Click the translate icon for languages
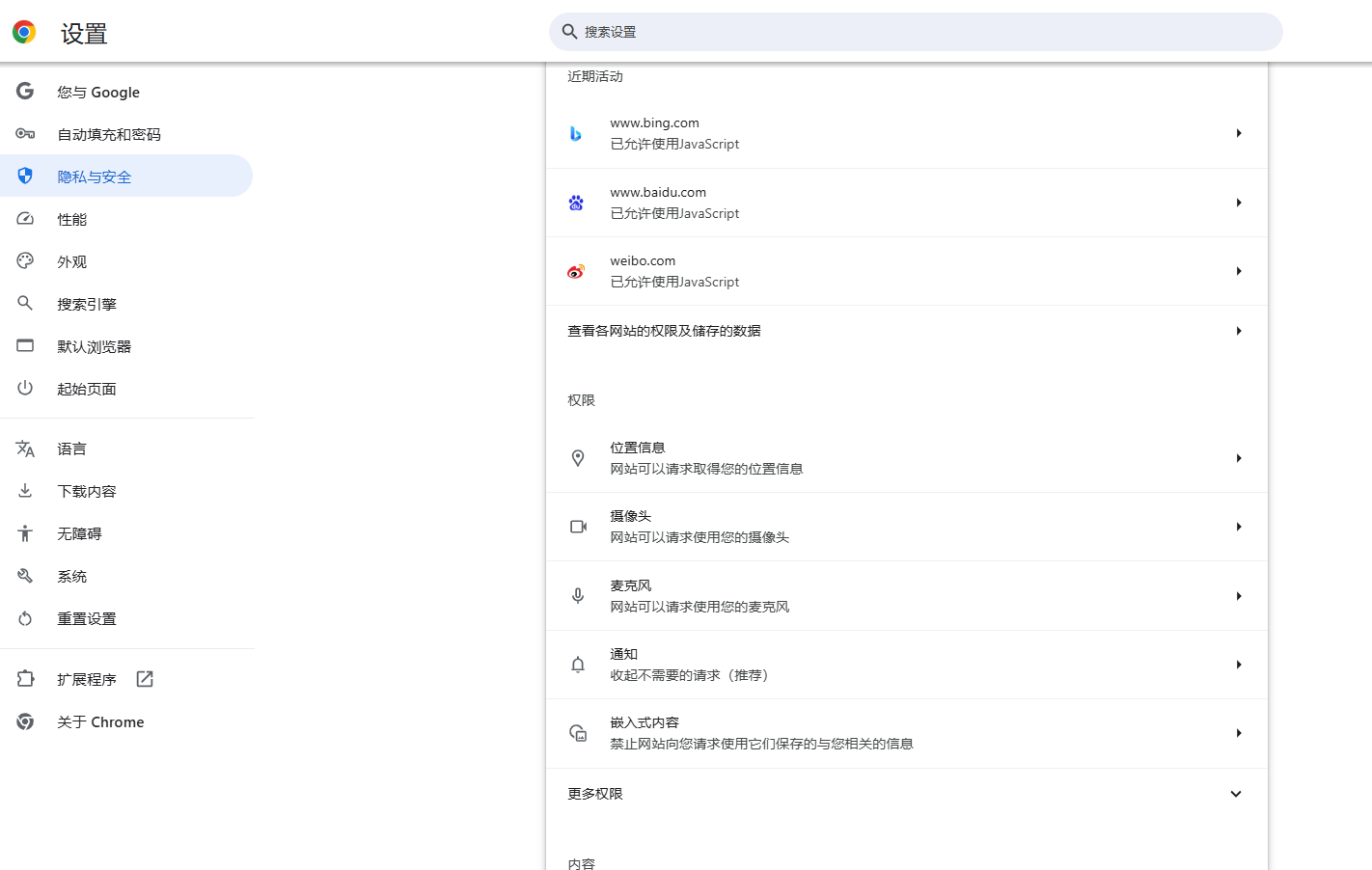This screenshot has height=870, width=1372. tap(25, 449)
